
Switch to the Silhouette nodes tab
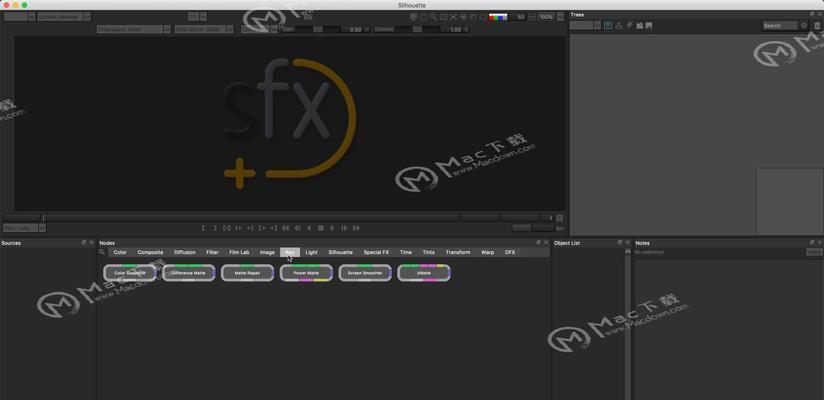coord(341,252)
